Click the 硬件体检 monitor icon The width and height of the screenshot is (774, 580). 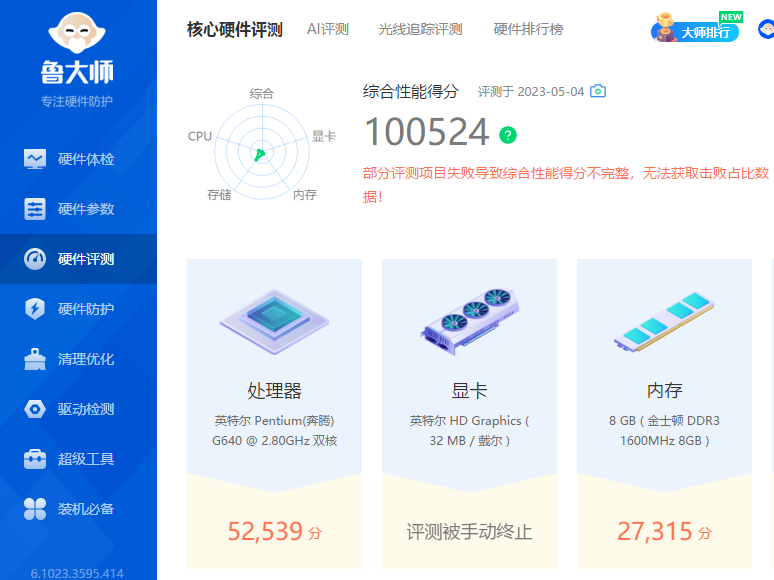(x=35, y=159)
